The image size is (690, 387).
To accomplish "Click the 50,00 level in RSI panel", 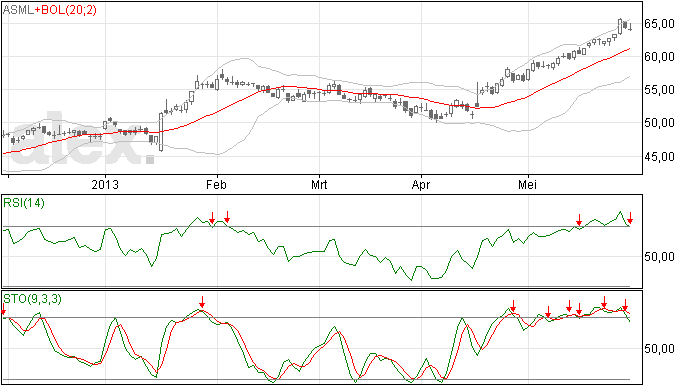I will (659, 257).
